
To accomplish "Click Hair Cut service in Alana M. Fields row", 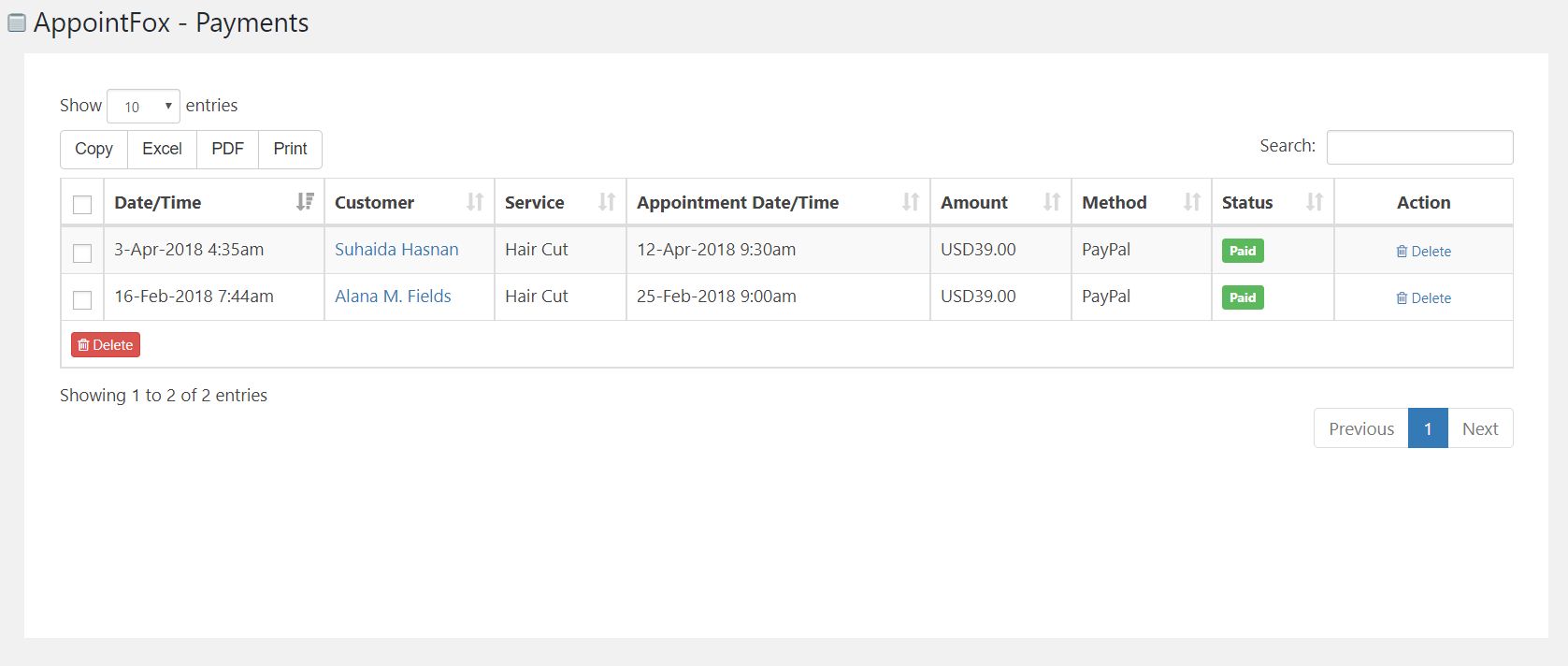I will pyautogui.click(x=537, y=297).
